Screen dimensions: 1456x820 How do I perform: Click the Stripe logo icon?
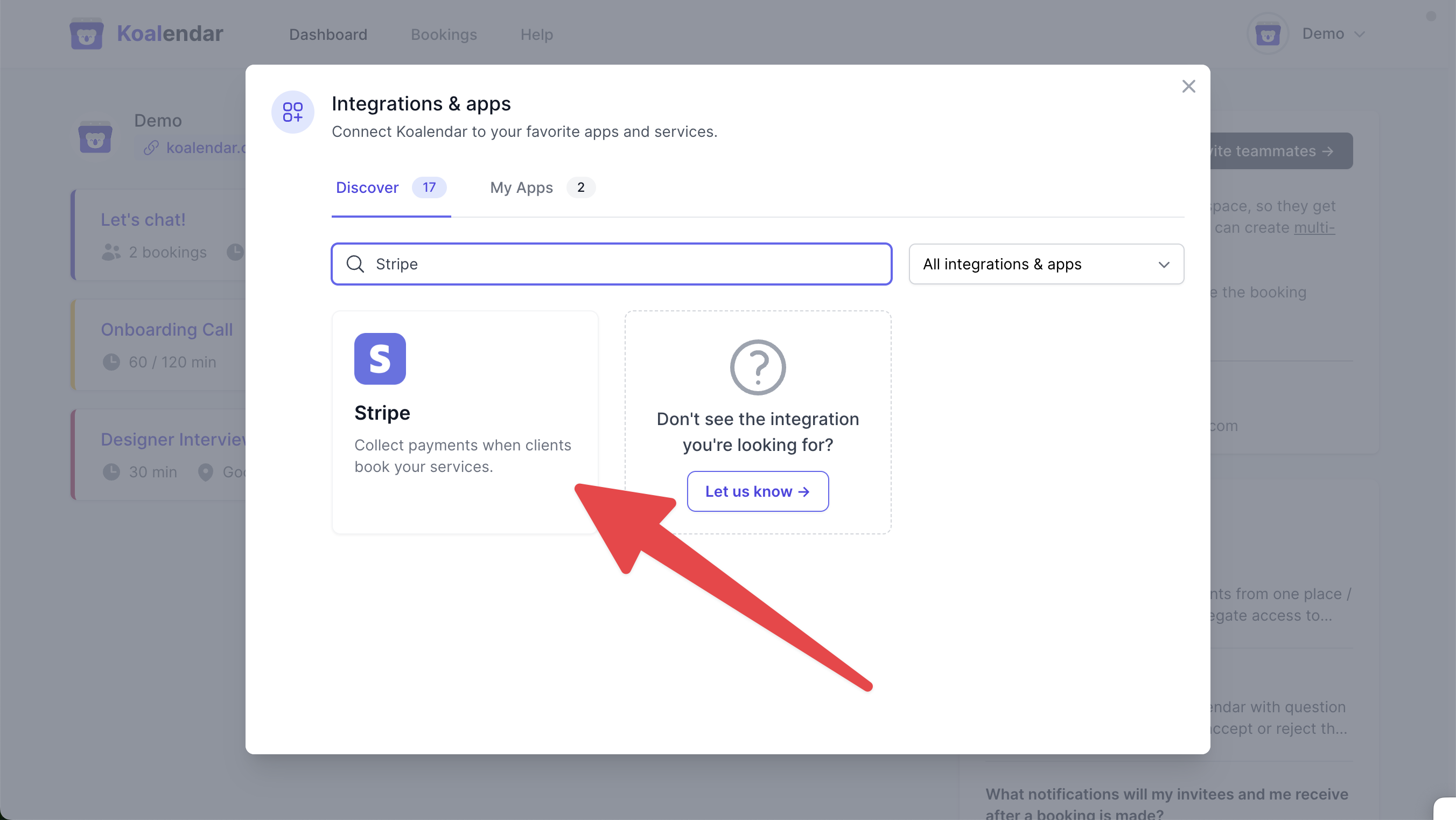tap(380, 358)
